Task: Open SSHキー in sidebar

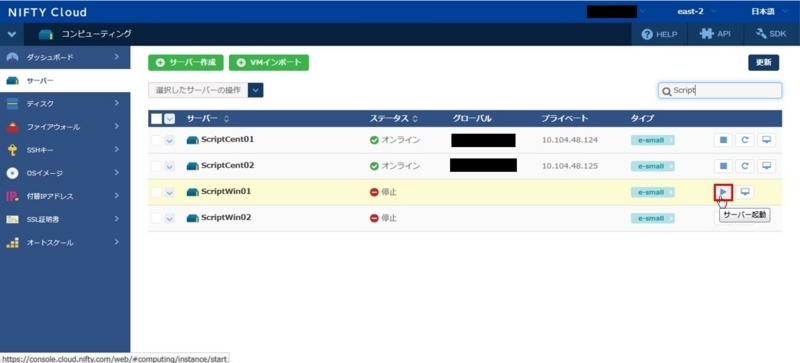Action: (65, 150)
